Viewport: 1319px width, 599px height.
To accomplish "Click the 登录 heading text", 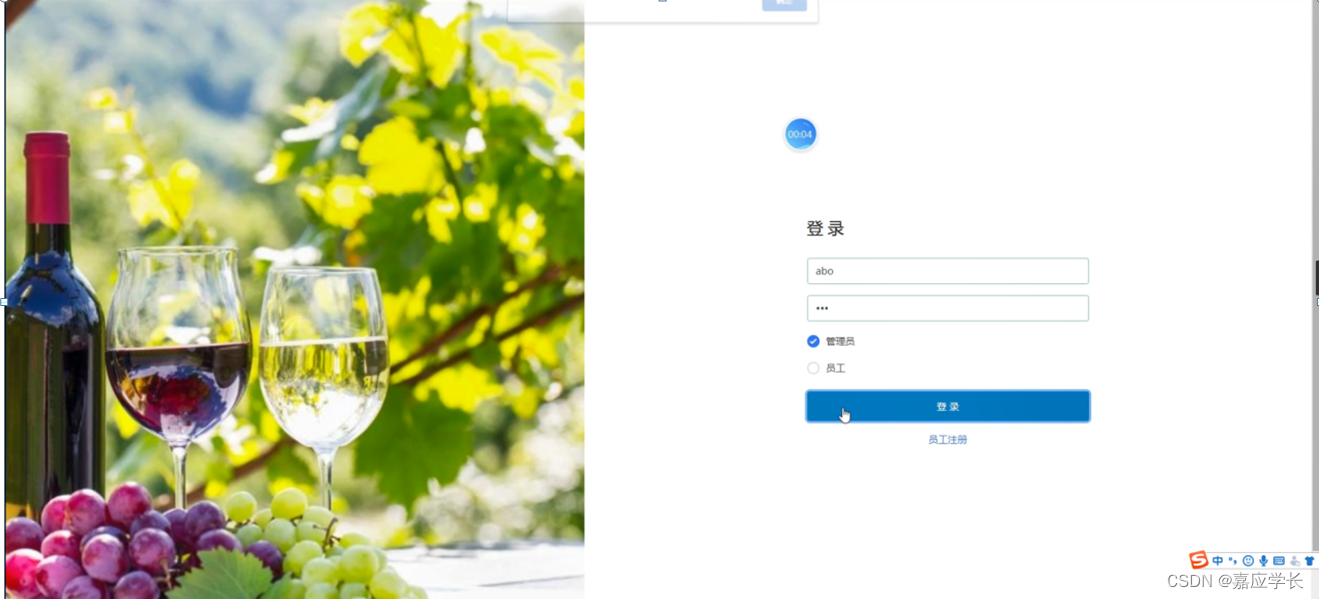I will point(826,228).
